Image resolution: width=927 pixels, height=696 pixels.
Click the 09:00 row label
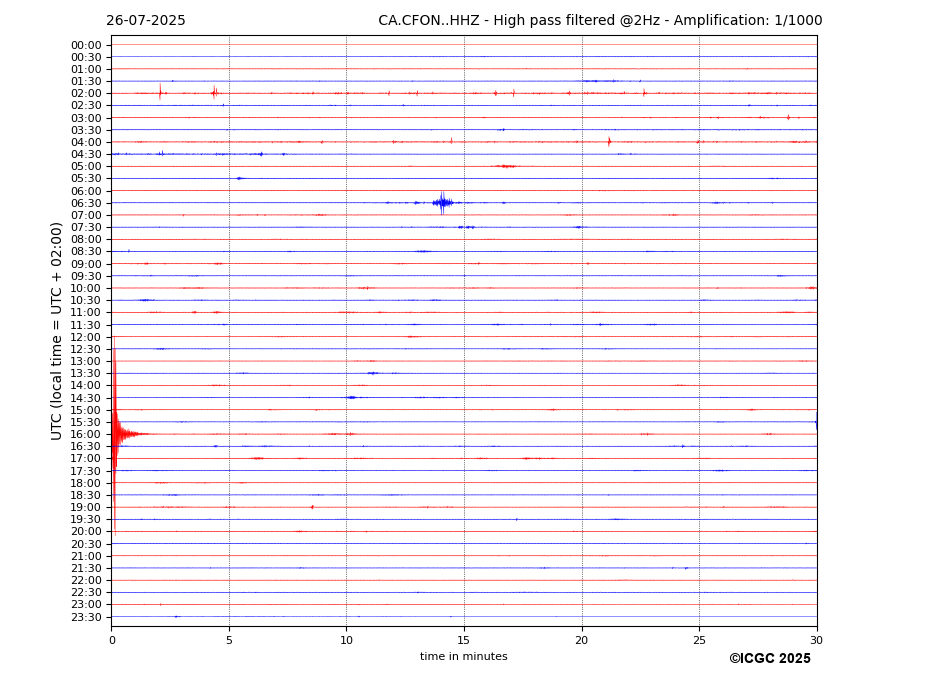[86, 264]
